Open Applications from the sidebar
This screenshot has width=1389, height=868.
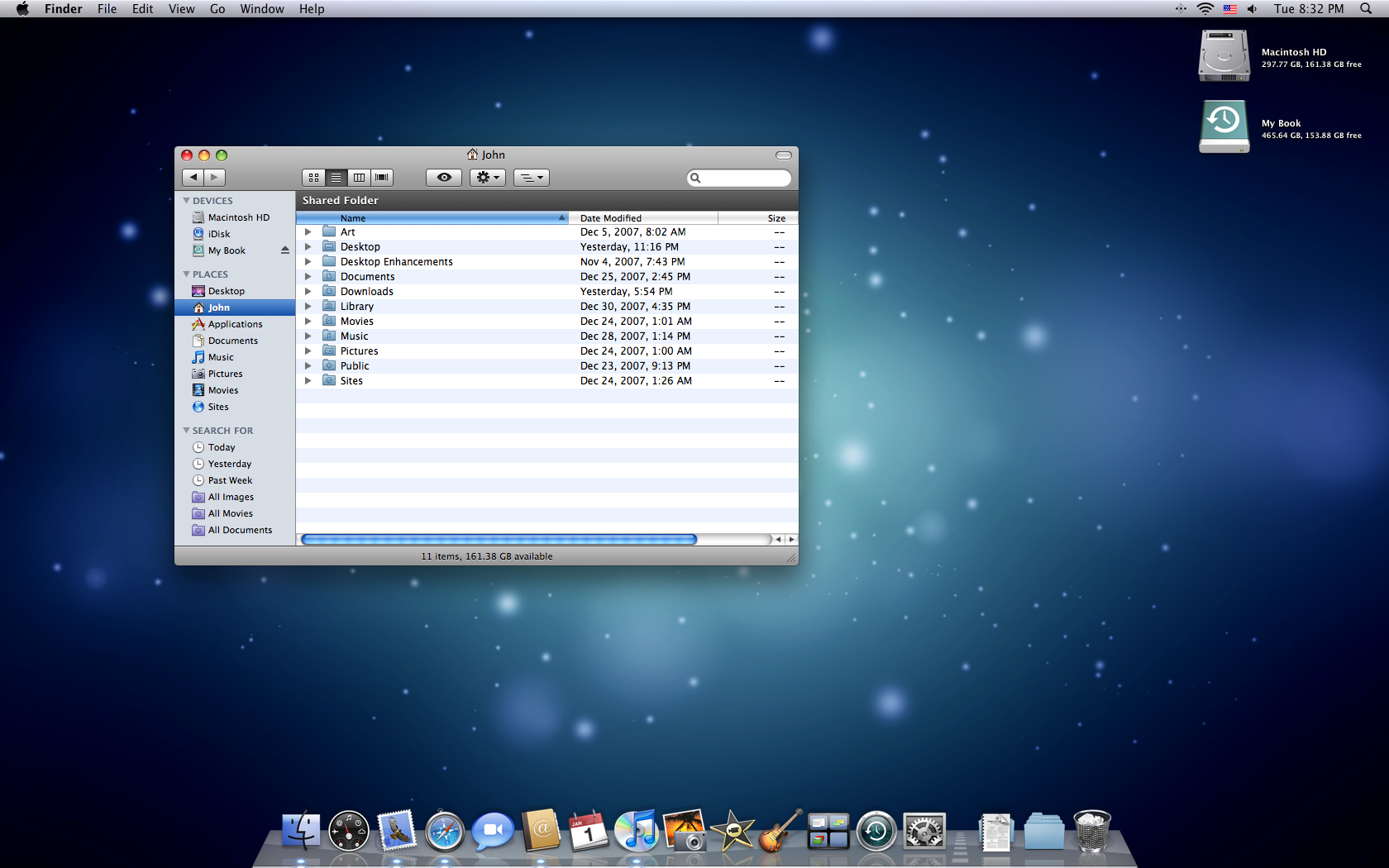click(x=235, y=324)
